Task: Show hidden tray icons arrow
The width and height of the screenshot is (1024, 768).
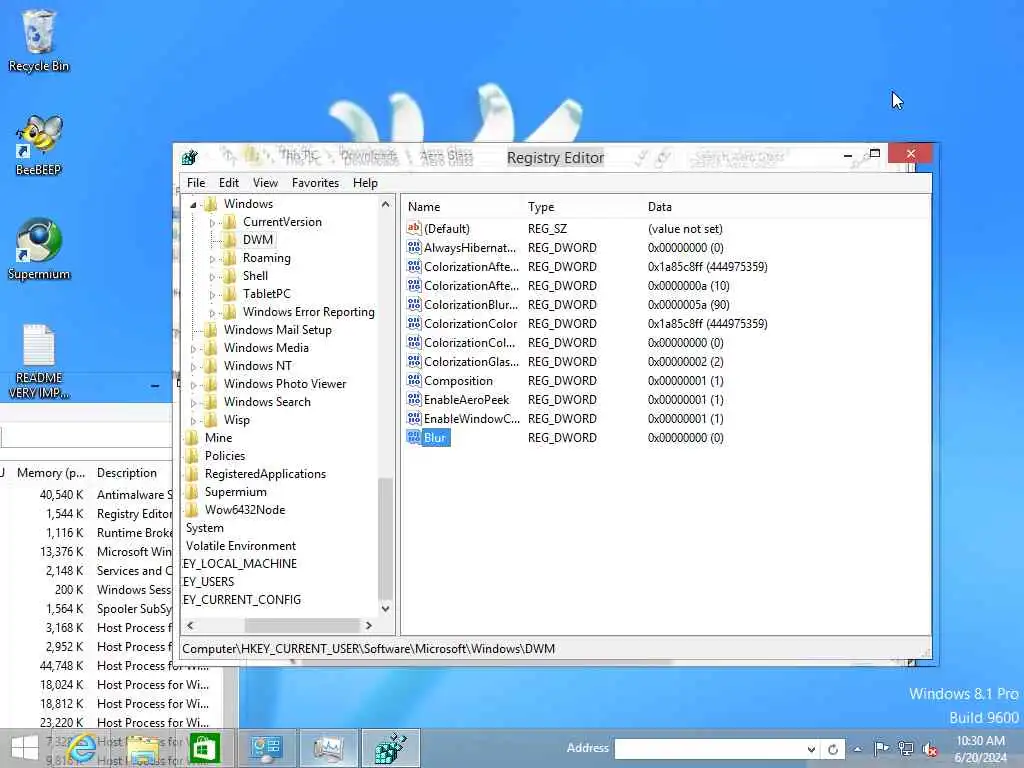Action: tap(857, 749)
